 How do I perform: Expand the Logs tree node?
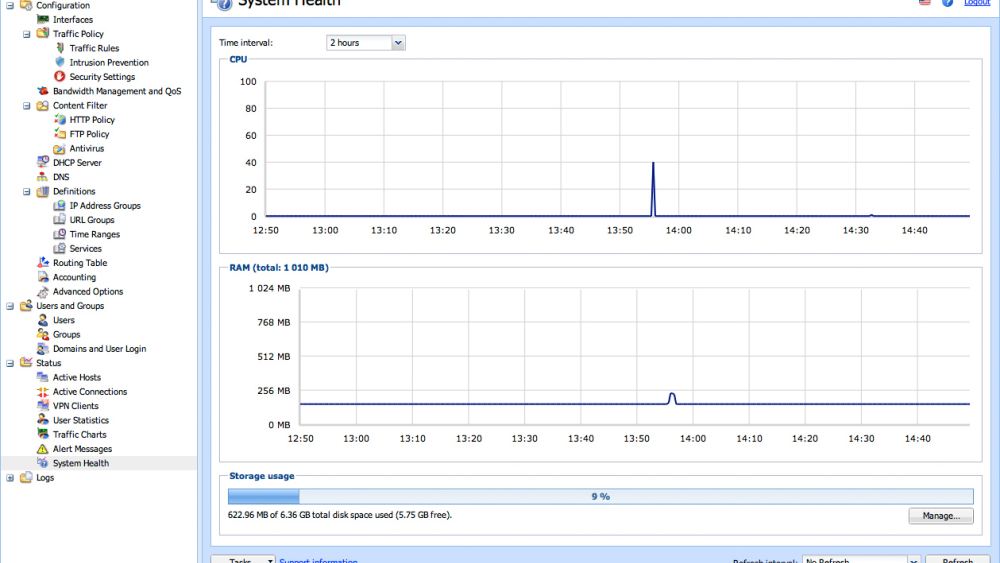point(11,478)
